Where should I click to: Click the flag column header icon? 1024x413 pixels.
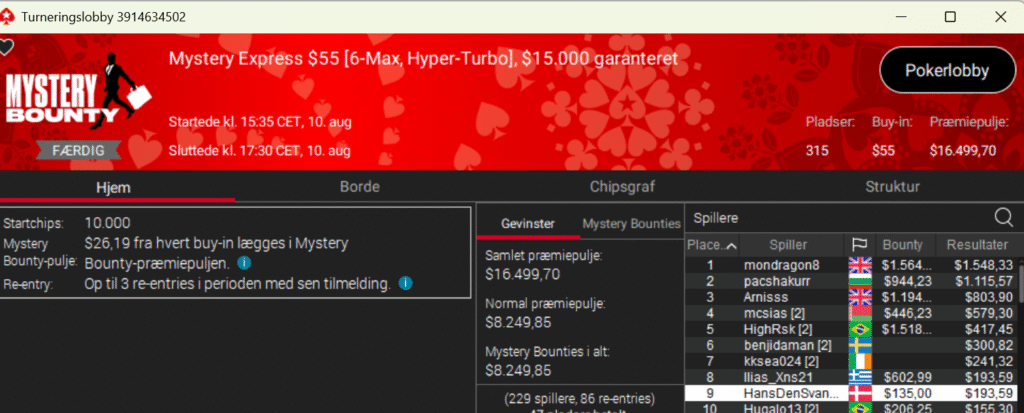coord(859,245)
